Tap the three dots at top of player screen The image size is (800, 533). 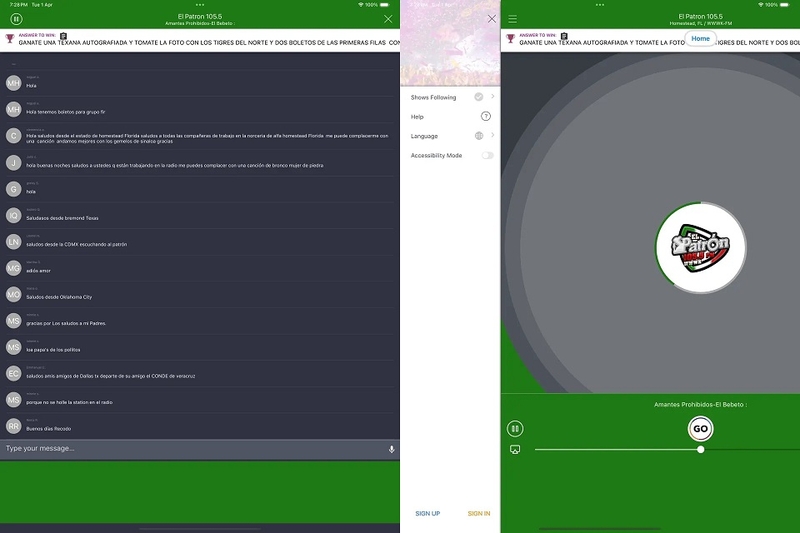(599, 5)
